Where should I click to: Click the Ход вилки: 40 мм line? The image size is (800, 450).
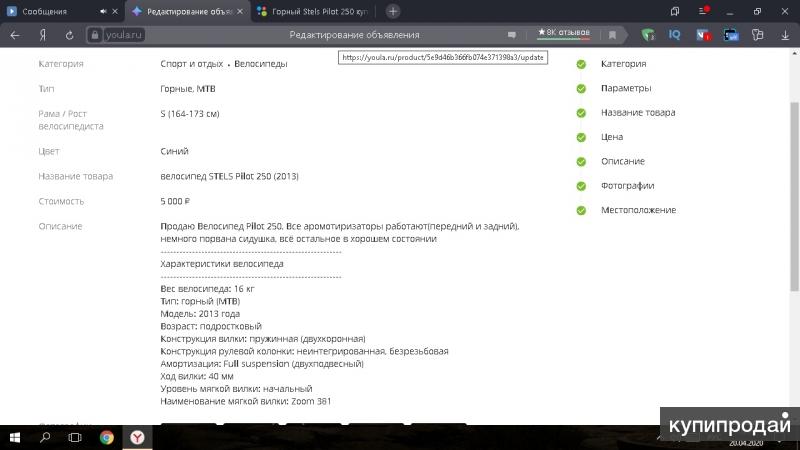pyautogui.click(x=197, y=376)
